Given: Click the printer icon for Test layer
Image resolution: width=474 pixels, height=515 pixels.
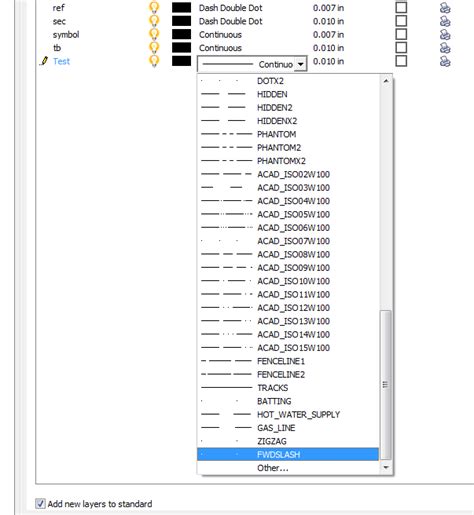Looking at the screenshot, I should [x=445, y=61].
